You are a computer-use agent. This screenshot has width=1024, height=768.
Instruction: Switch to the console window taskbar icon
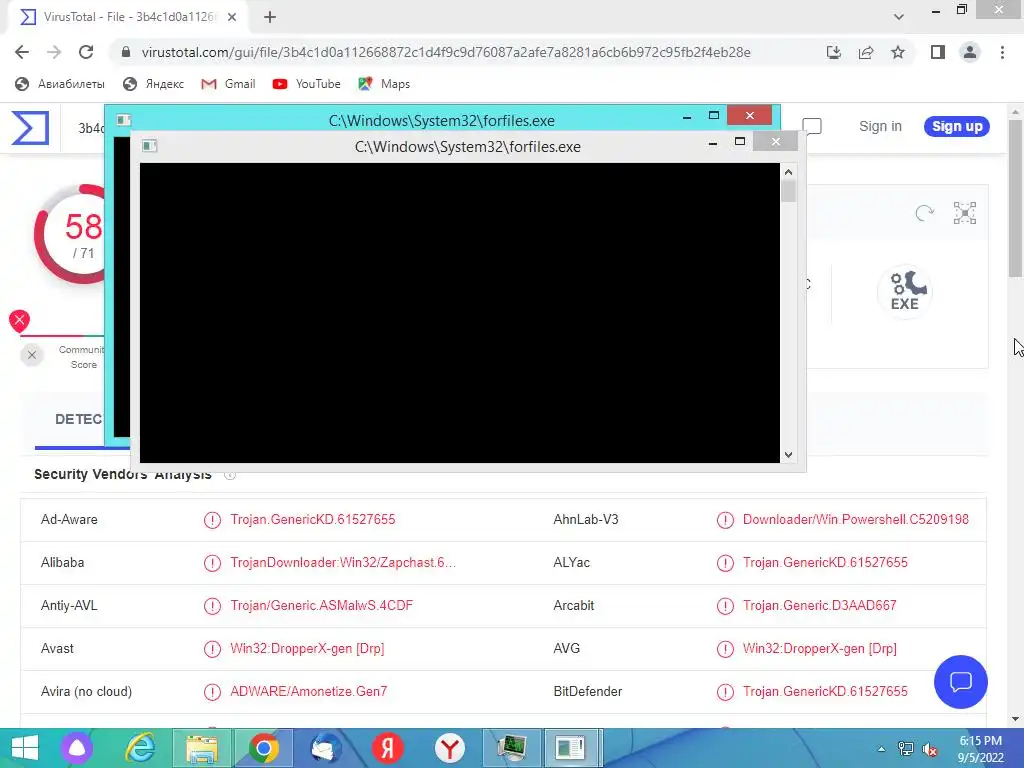point(570,748)
